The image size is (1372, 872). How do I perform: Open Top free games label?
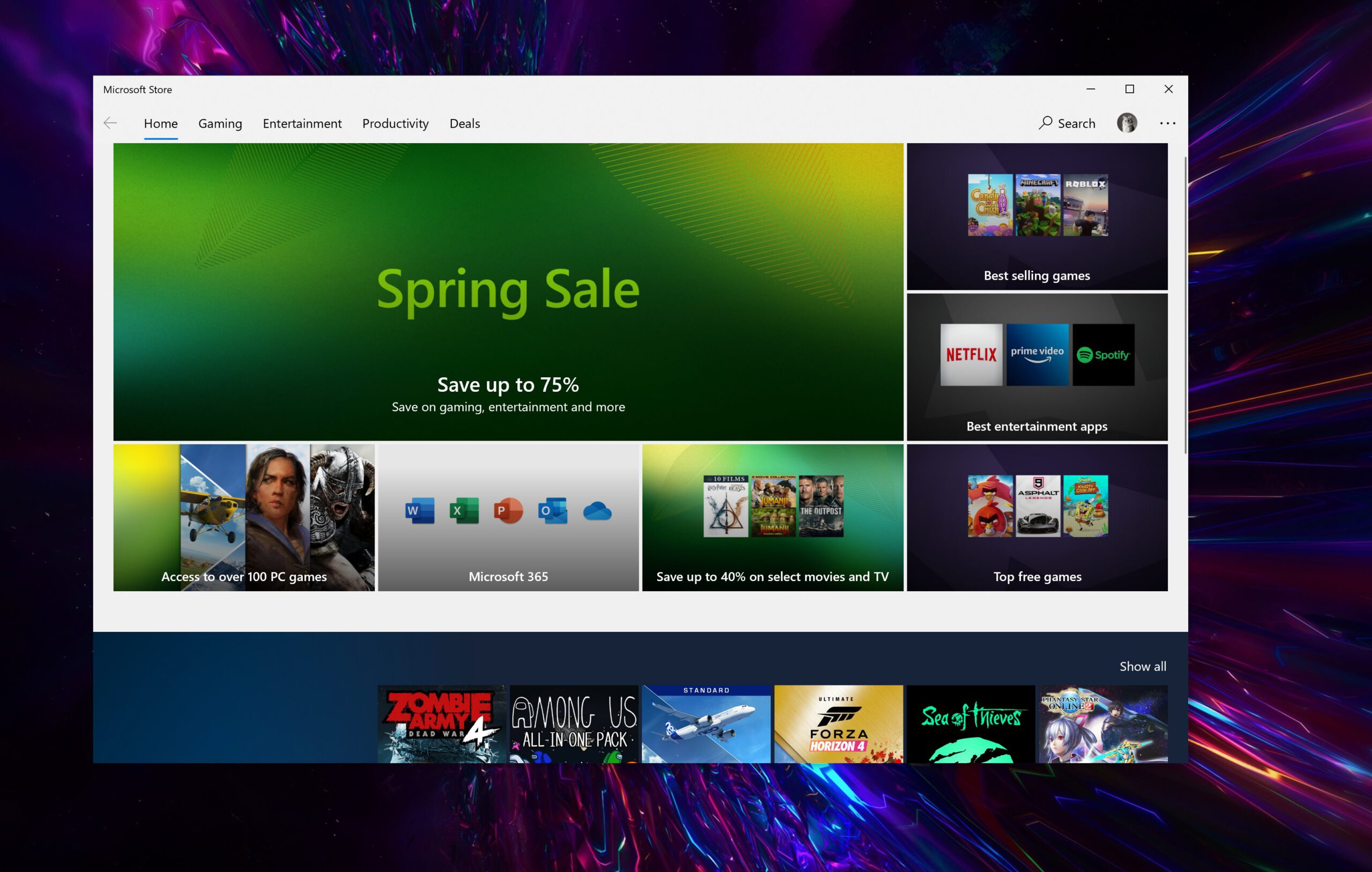point(1037,577)
